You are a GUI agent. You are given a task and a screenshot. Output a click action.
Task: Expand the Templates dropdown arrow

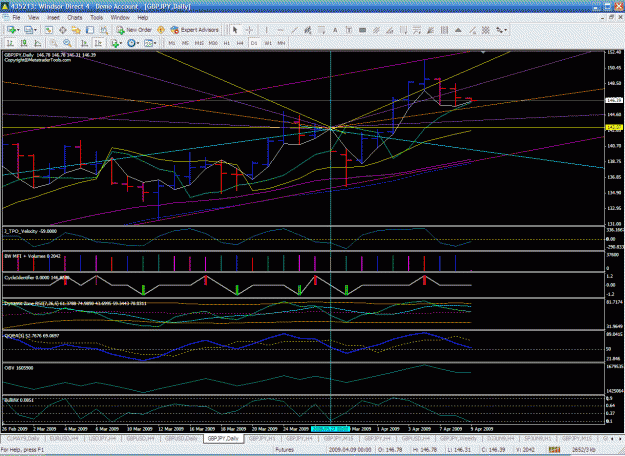click(x=155, y=43)
